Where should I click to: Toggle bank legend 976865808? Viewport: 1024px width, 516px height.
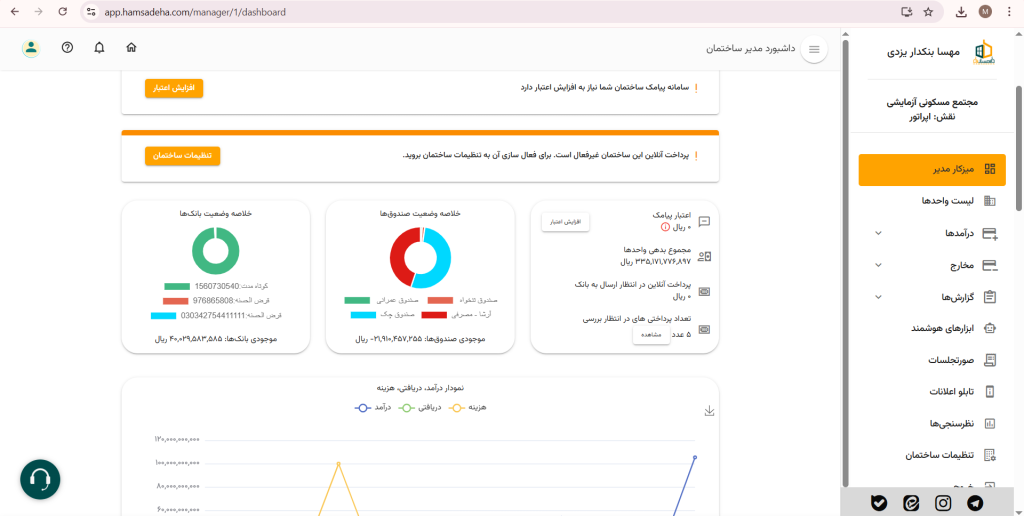coord(176,301)
